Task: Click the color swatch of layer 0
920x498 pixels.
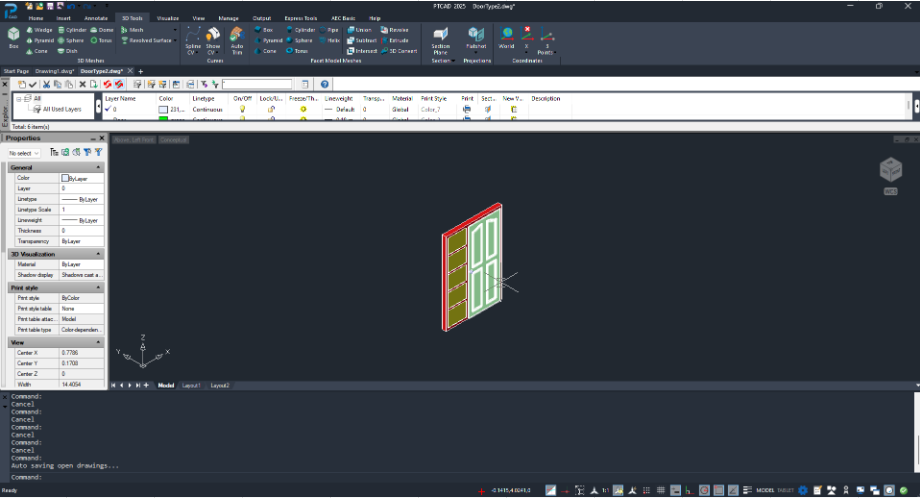Action: (163, 110)
